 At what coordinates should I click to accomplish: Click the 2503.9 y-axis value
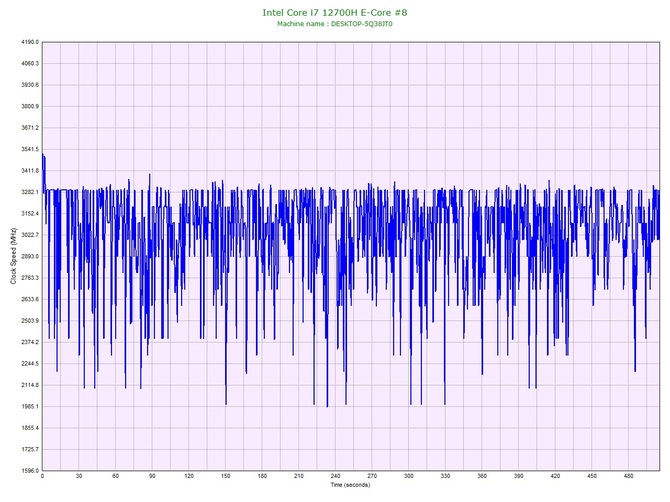coord(30,321)
